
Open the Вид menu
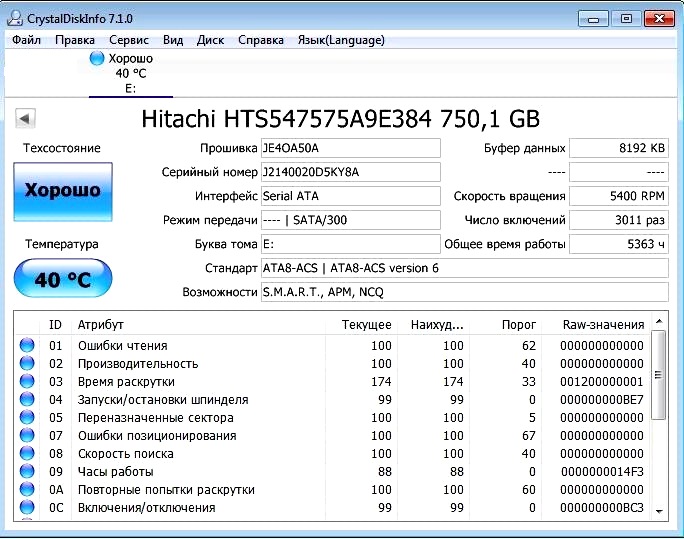[x=173, y=40]
